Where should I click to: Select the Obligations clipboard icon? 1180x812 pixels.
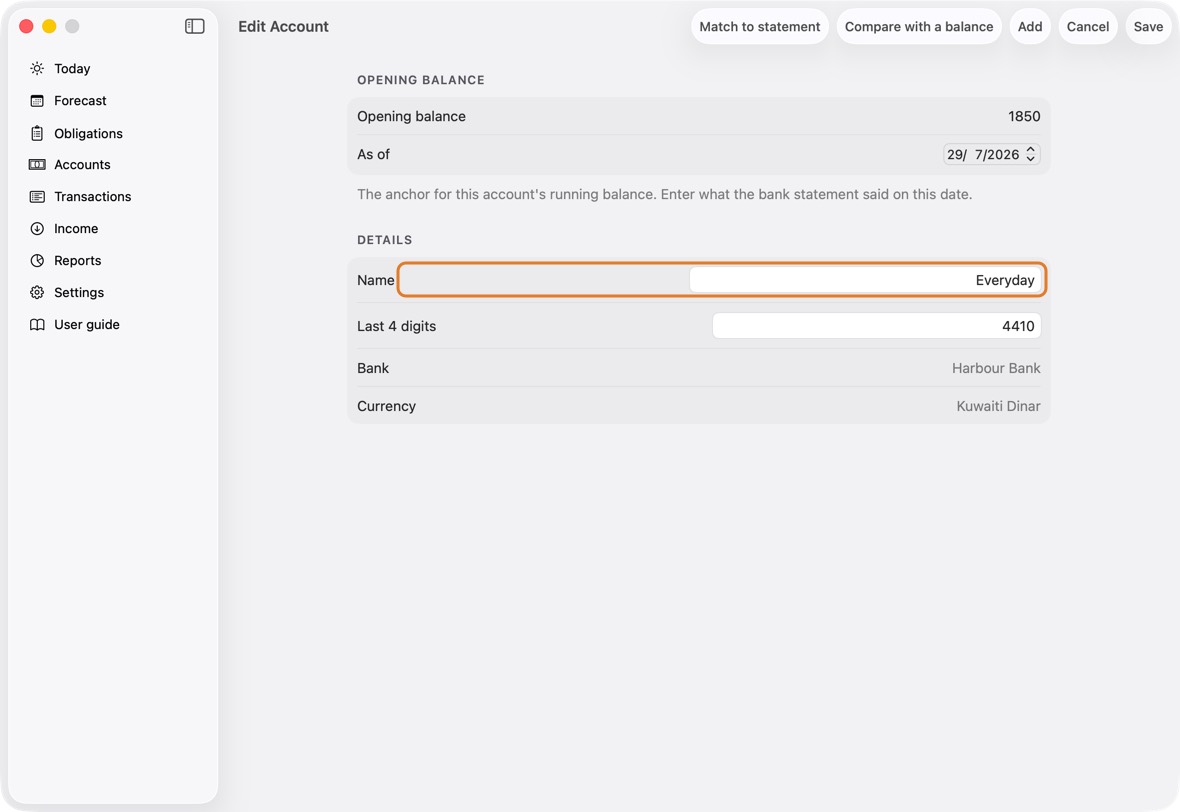point(37,133)
